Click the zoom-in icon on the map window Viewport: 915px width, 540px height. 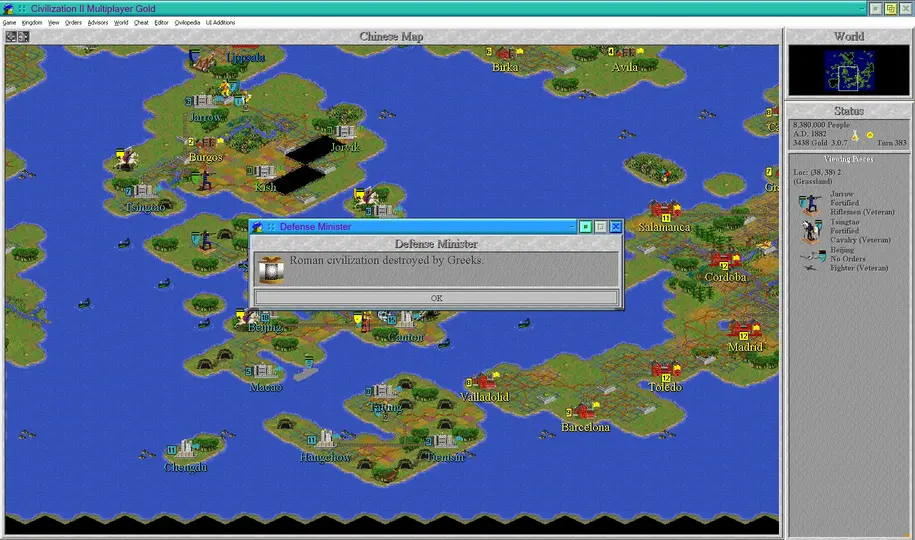point(11,36)
